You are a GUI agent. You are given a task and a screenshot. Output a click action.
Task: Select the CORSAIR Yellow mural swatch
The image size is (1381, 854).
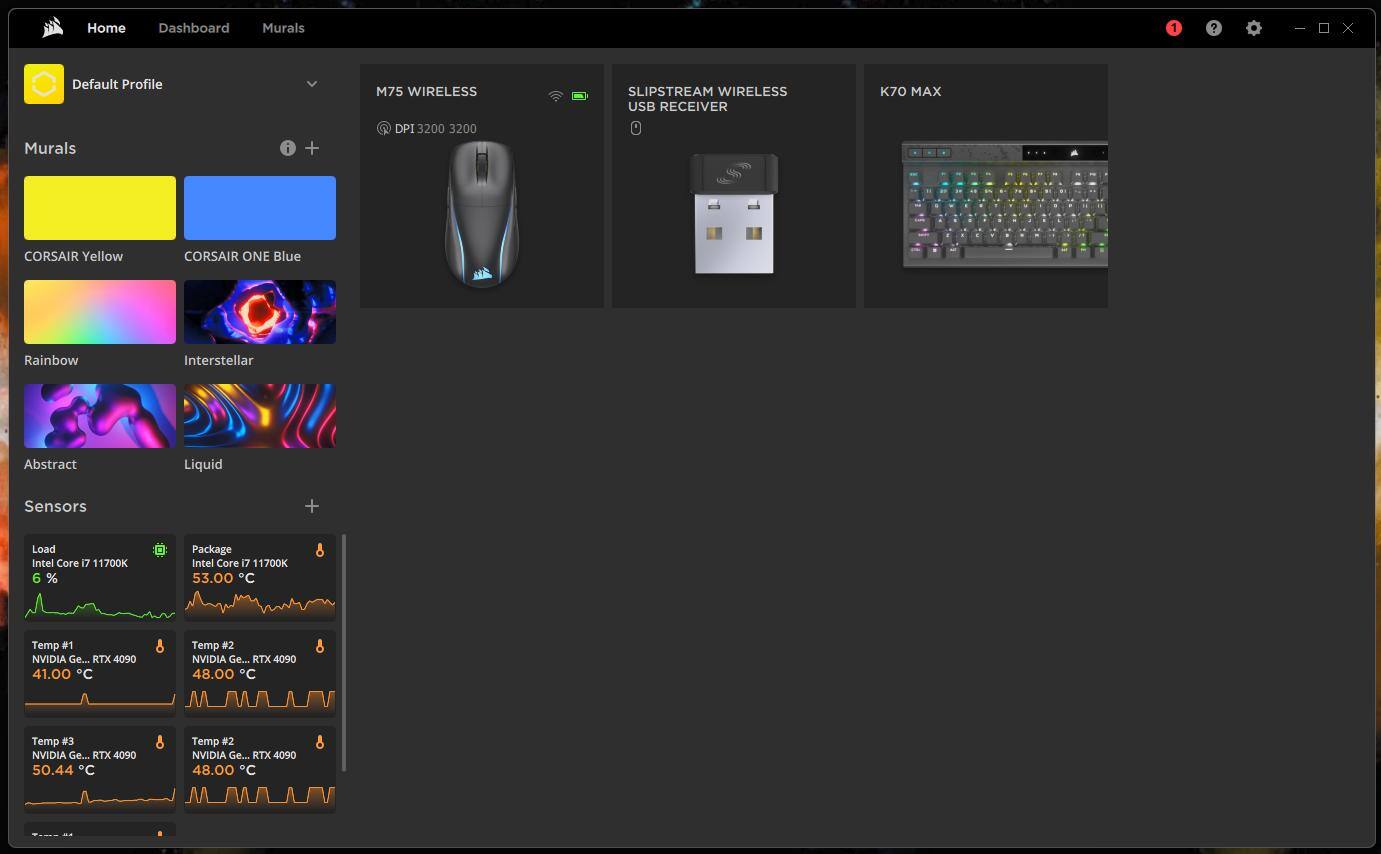pyautogui.click(x=100, y=208)
